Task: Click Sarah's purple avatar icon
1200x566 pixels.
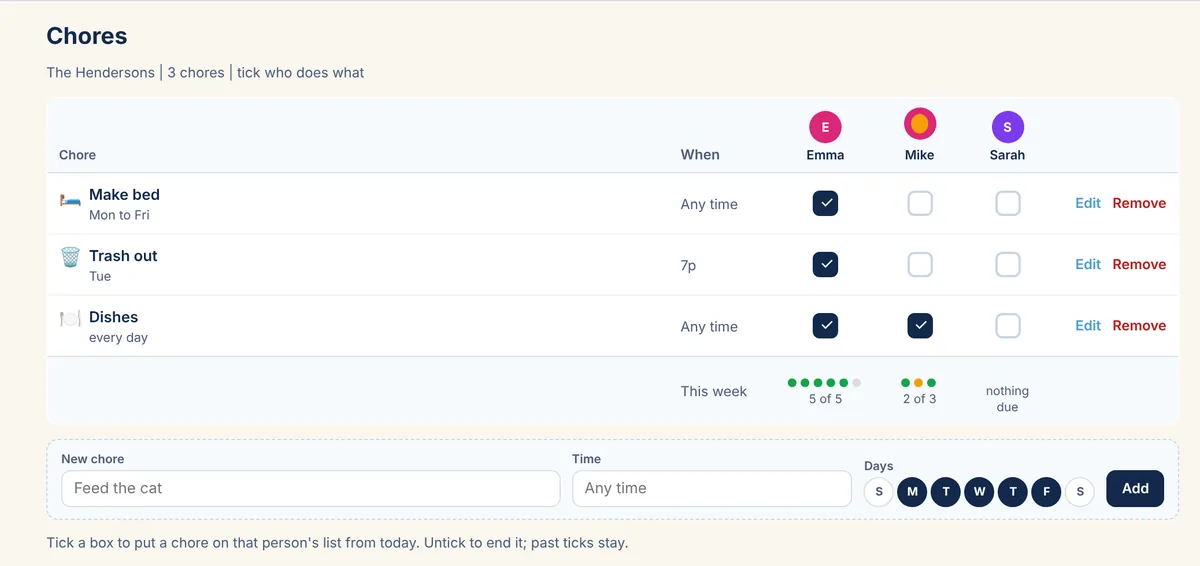Action: coord(1008,127)
